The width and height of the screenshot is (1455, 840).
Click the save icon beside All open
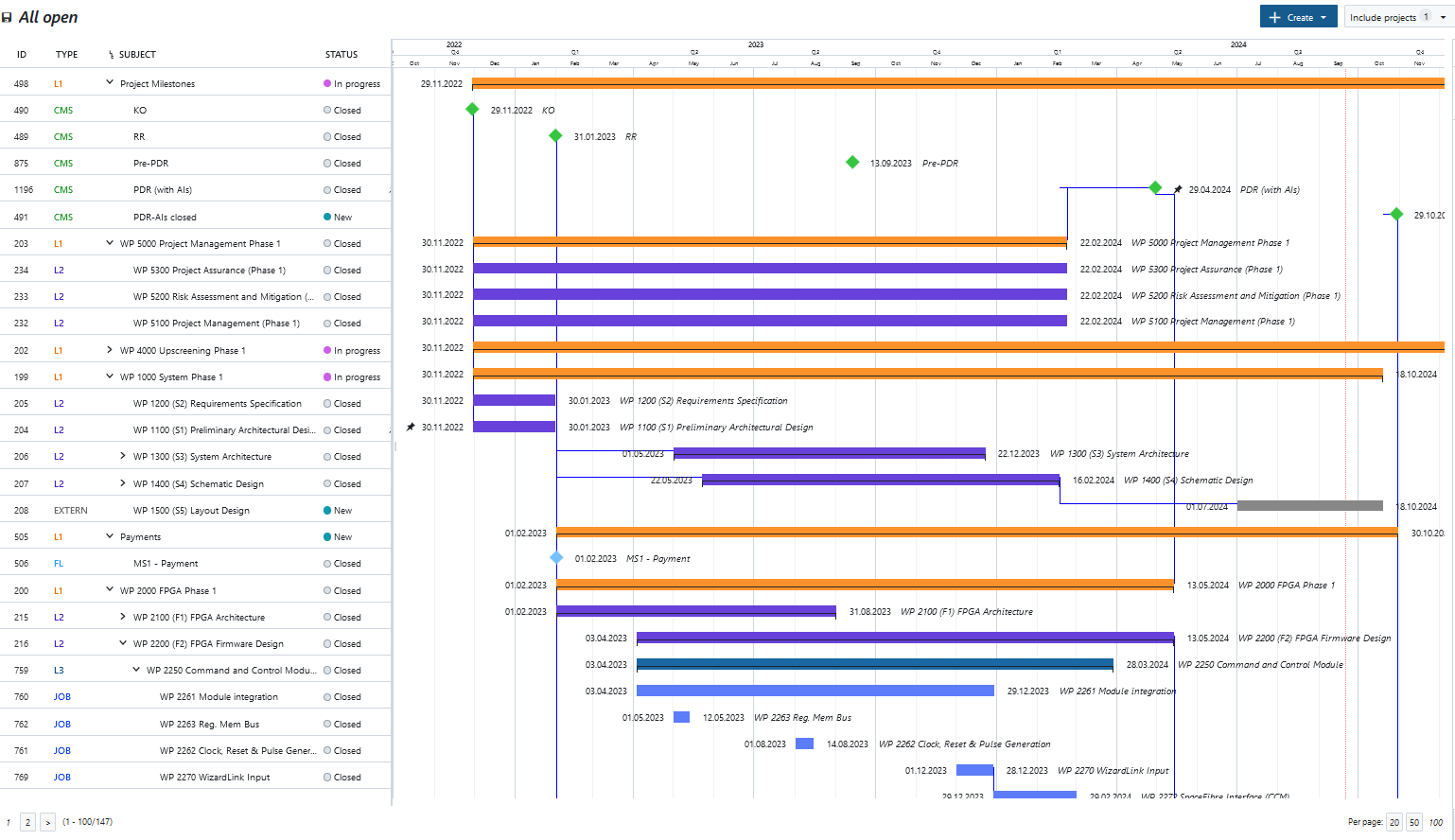click(x=8, y=18)
